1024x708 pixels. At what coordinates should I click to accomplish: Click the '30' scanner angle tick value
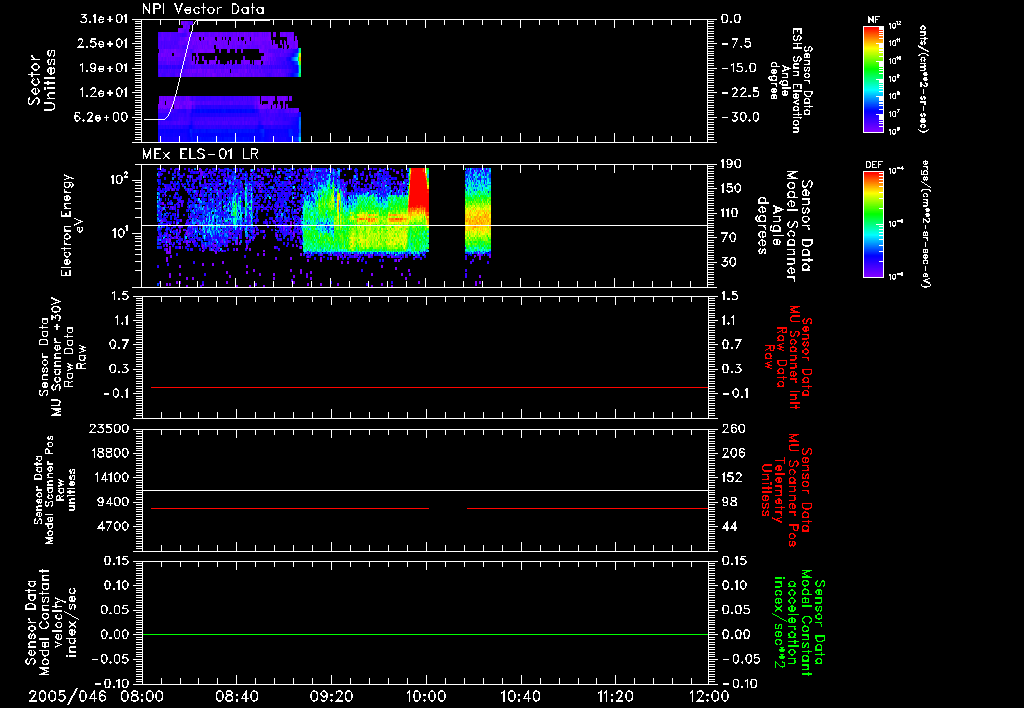coord(729,262)
